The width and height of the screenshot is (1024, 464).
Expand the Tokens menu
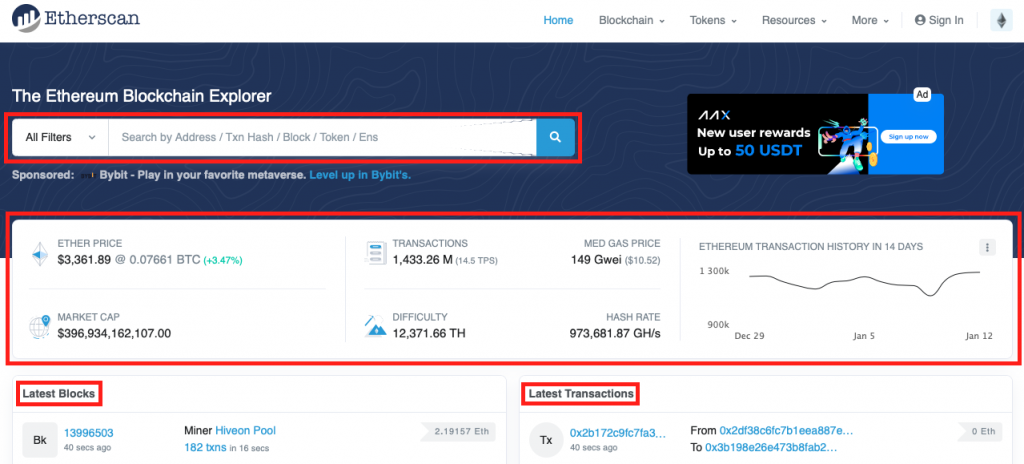(x=713, y=20)
